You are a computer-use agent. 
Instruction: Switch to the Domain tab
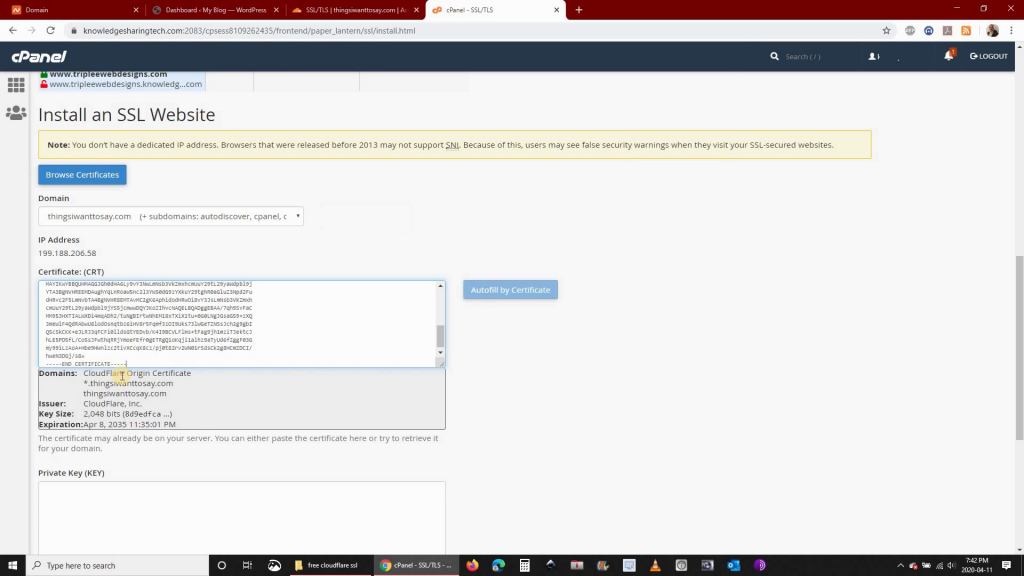[73, 10]
